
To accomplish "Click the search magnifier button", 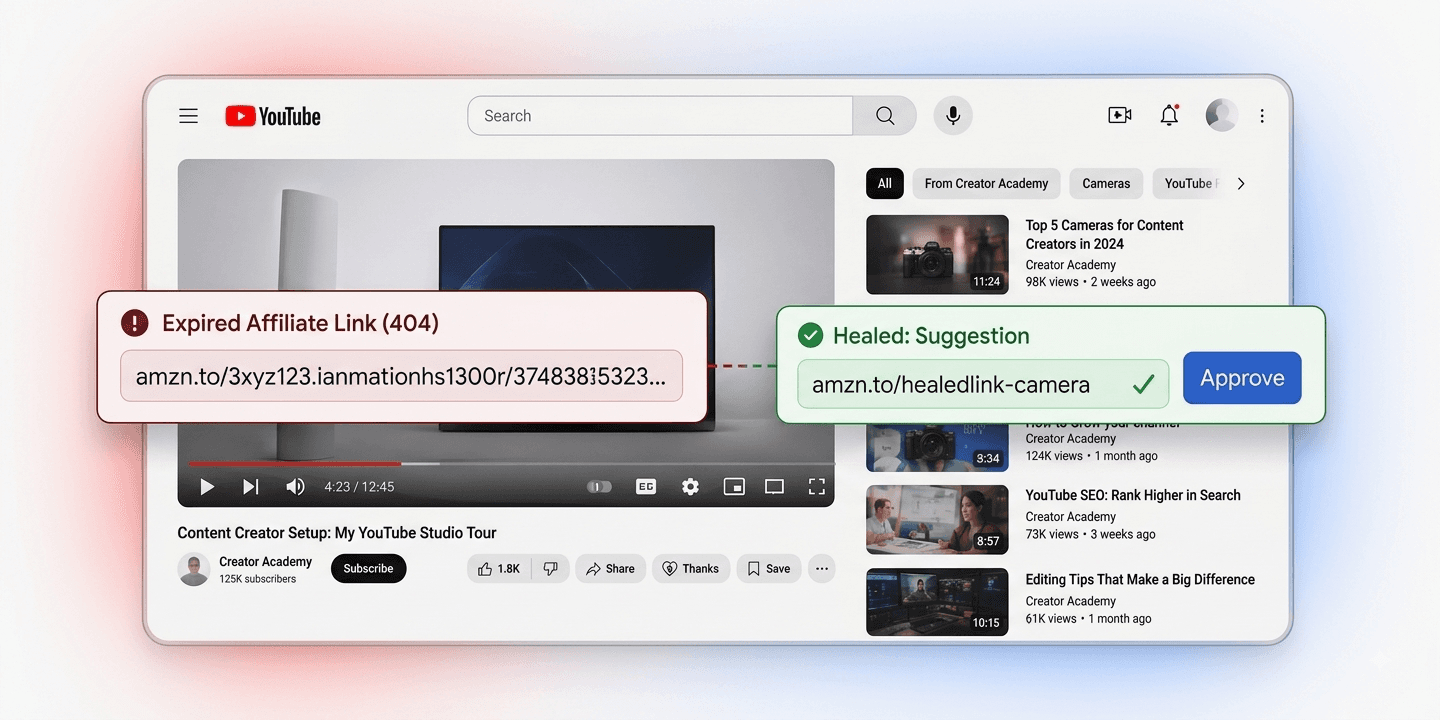I will (x=885, y=116).
